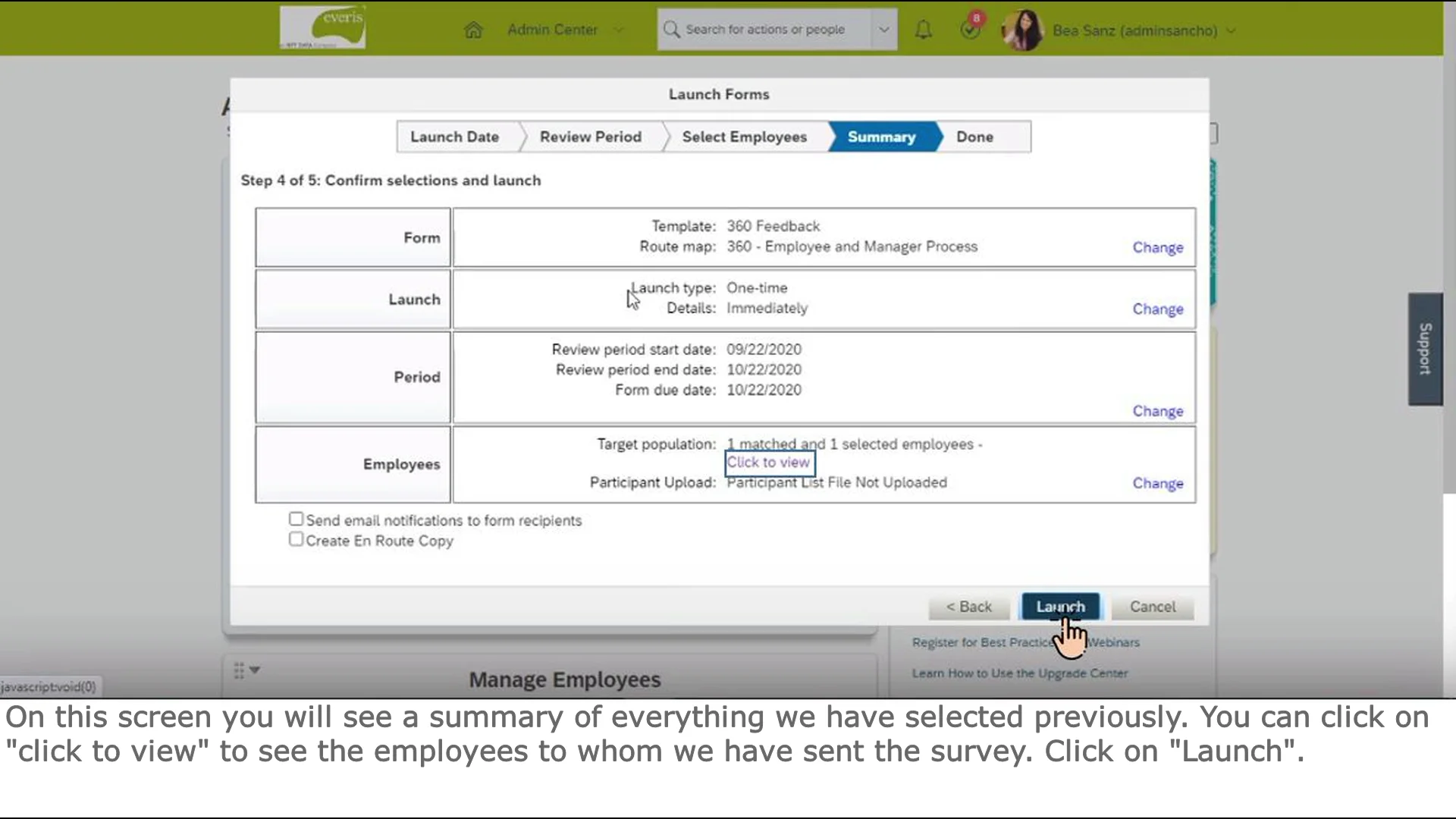This screenshot has height=819, width=1456.
Task: Open the search options dropdown arrow
Action: pos(883,29)
